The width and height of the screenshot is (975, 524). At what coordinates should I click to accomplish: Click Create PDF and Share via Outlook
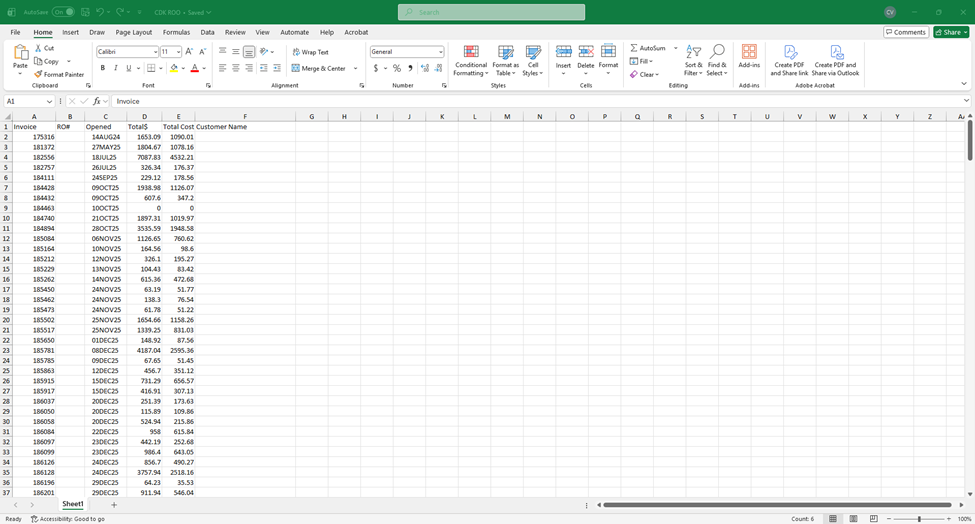835,60
